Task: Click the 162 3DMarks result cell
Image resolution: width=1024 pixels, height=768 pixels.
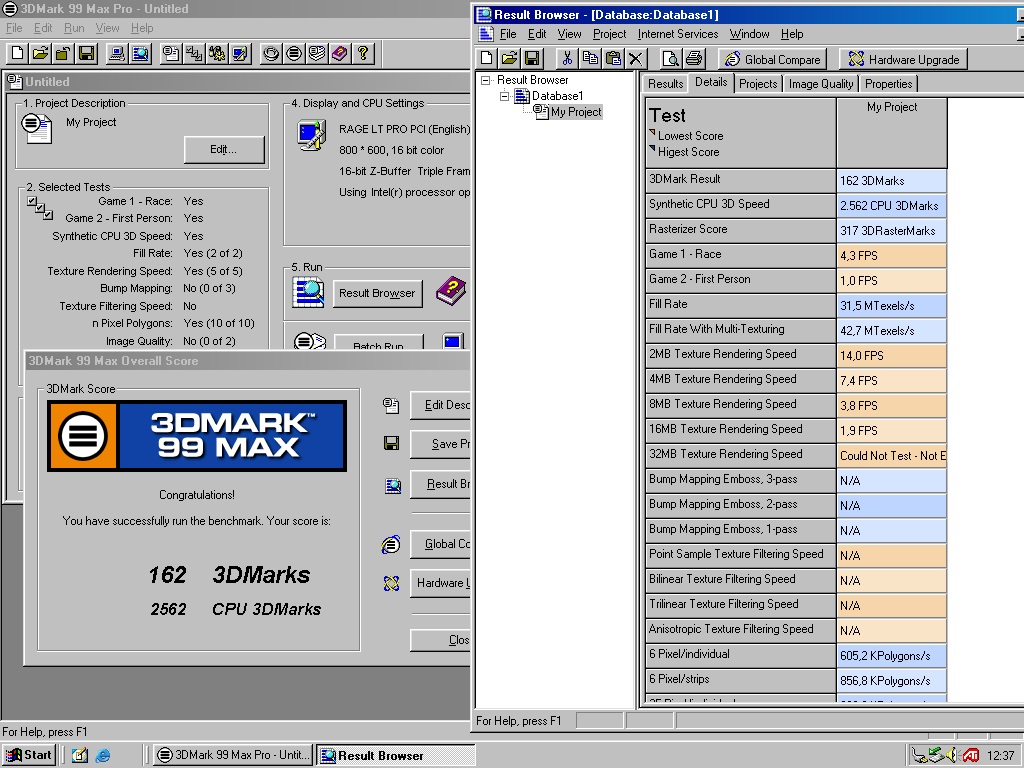Action: pyautogui.click(x=892, y=181)
